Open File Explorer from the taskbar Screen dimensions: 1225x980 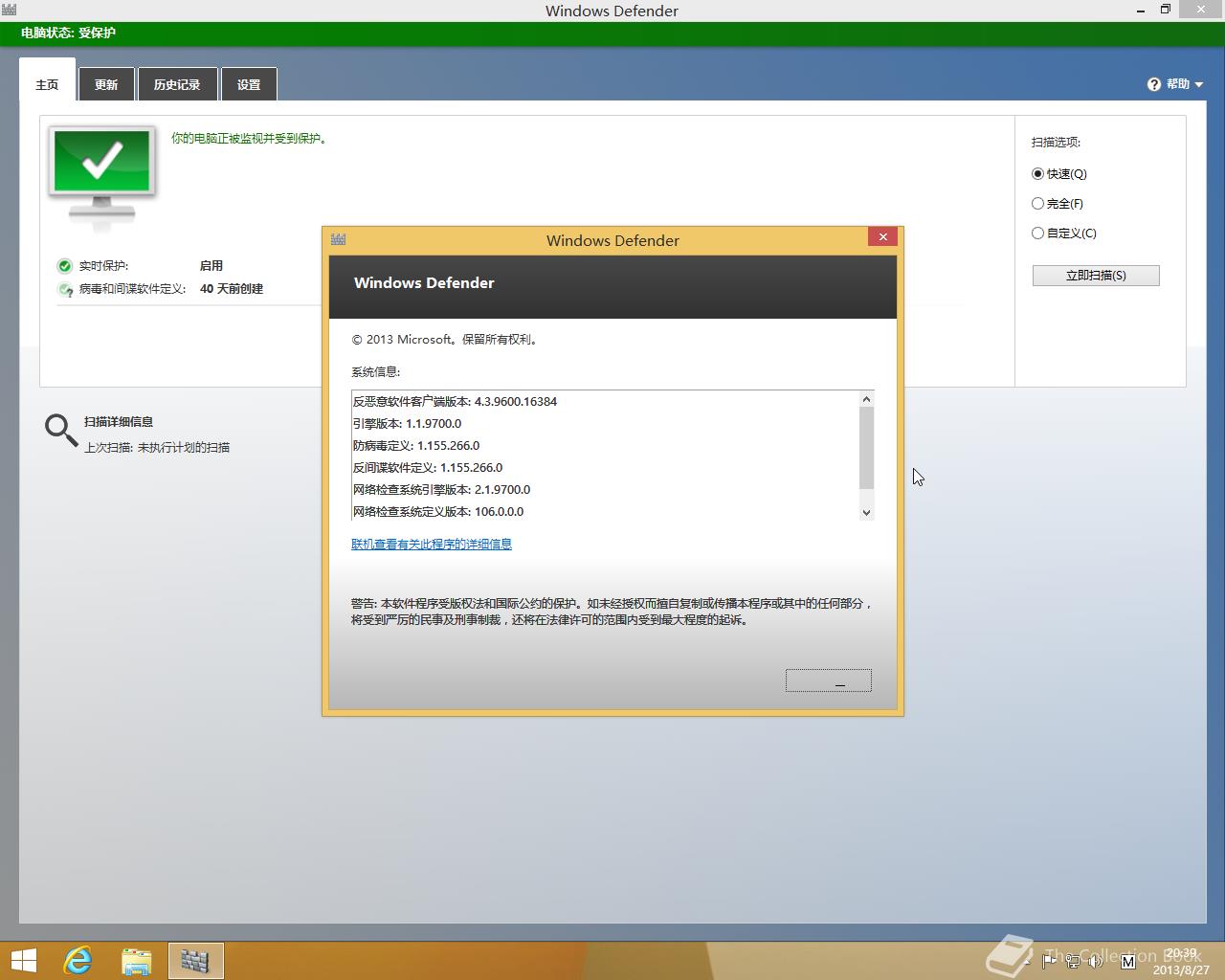point(137,961)
